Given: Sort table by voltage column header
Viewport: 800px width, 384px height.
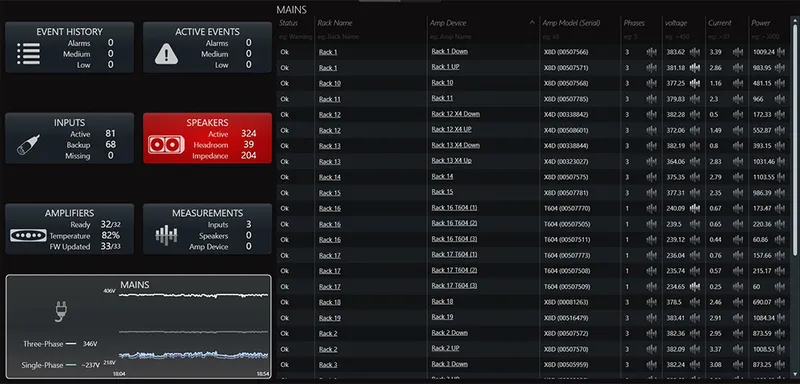Looking at the screenshot, I should click(676, 23).
